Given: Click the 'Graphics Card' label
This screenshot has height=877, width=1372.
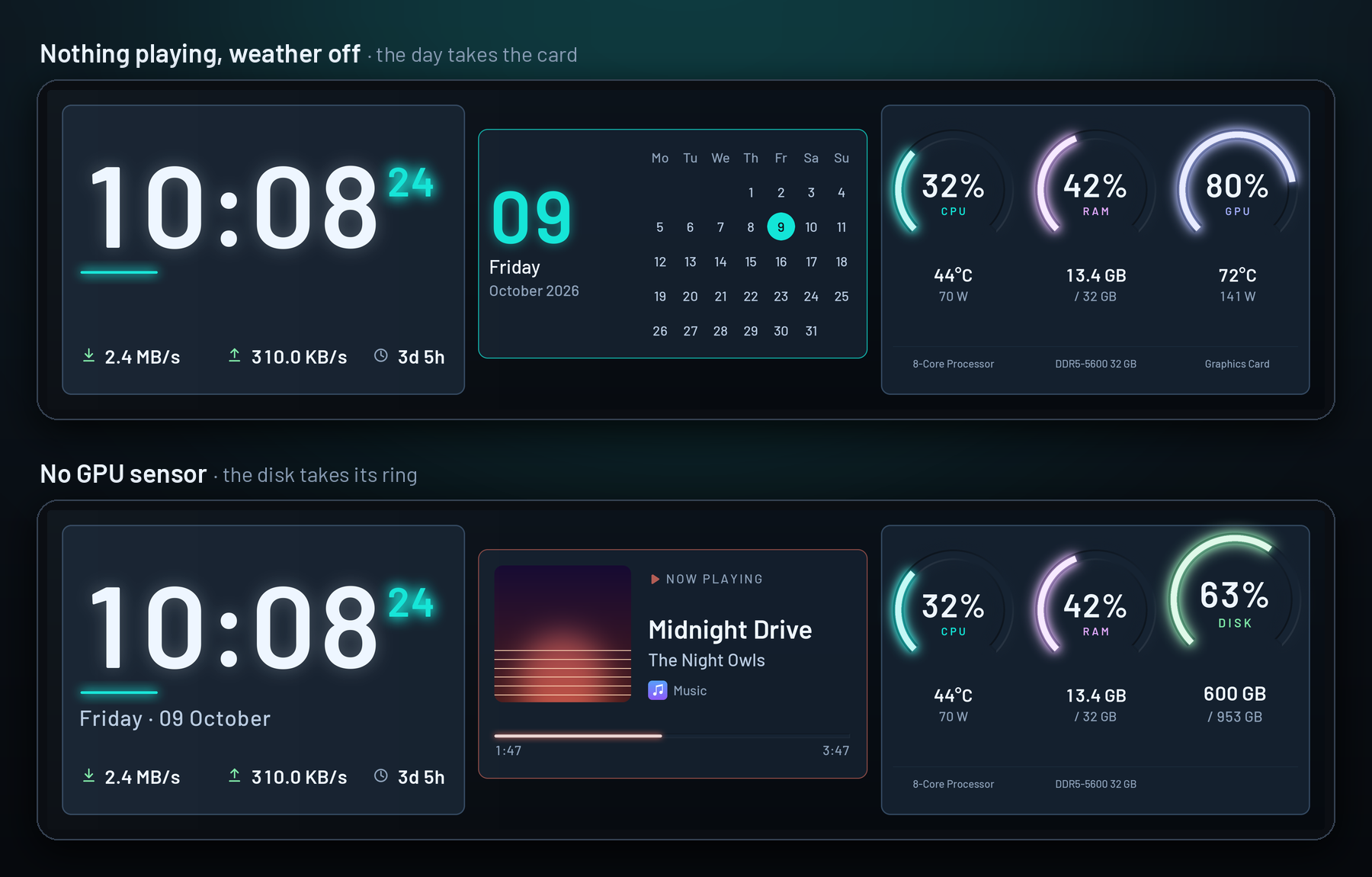Looking at the screenshot, I should pos(1237,364).
